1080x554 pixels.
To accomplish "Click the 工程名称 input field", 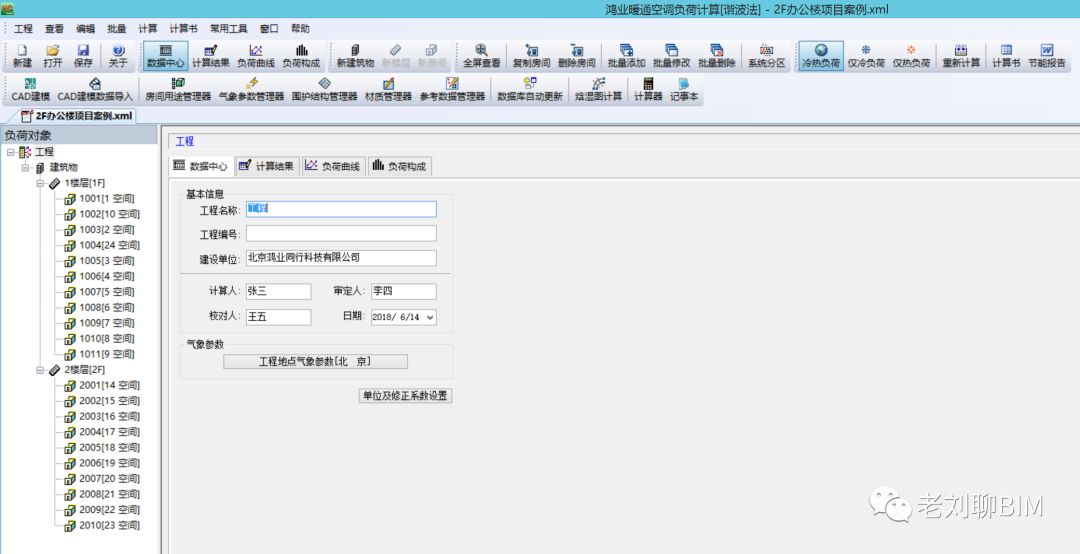I will 342,209.
